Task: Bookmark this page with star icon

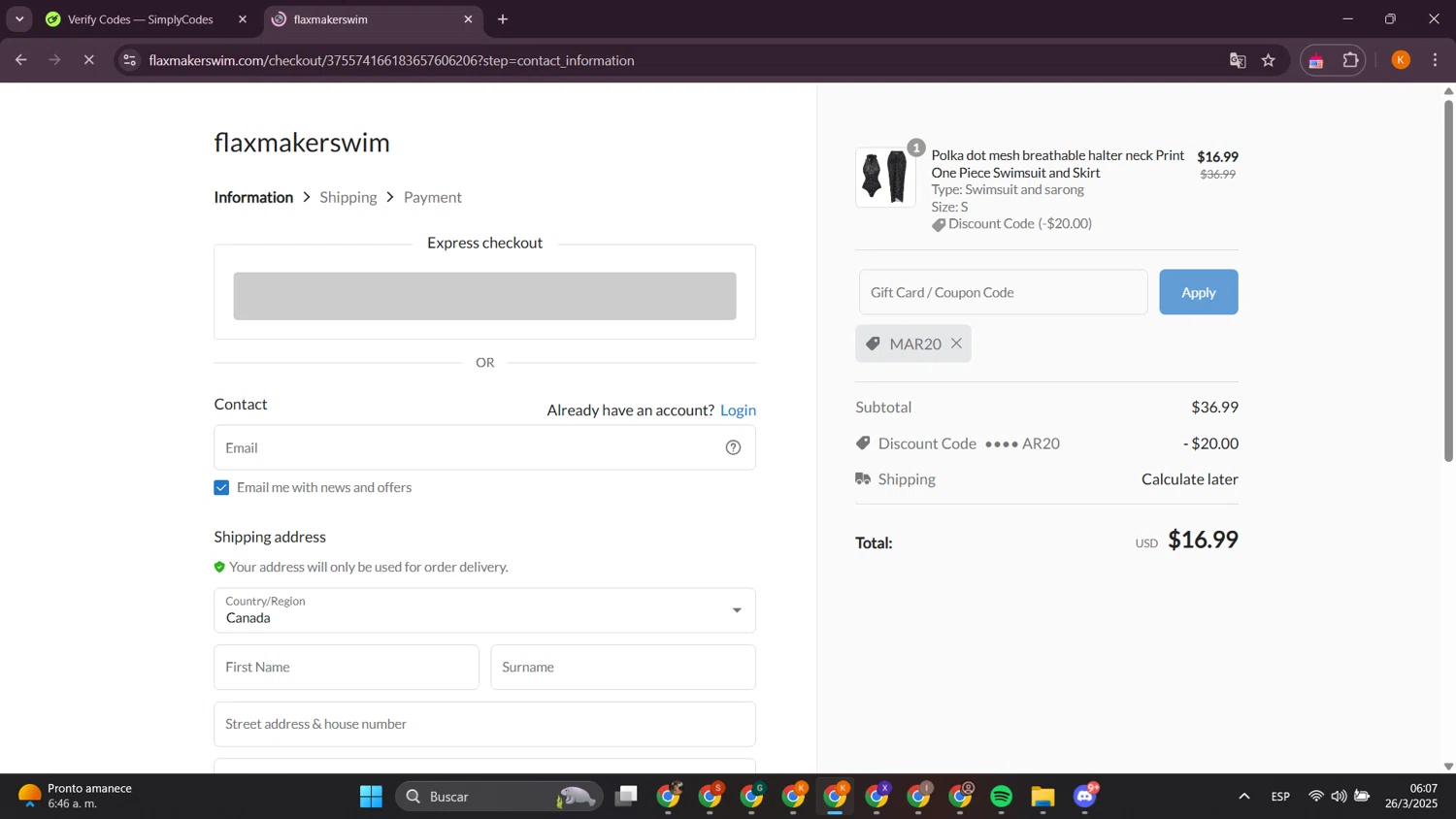Action: (1269, 60)
